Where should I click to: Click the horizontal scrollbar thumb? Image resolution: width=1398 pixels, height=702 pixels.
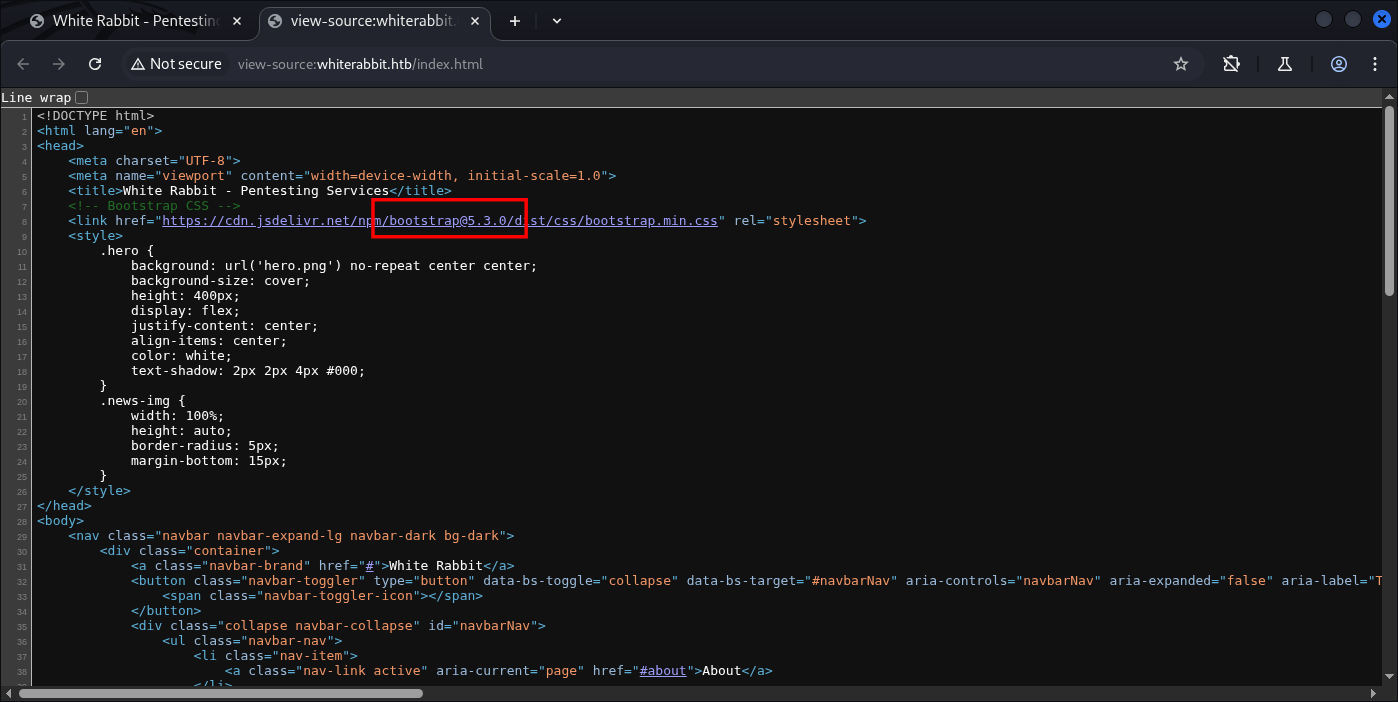point(220,693)
